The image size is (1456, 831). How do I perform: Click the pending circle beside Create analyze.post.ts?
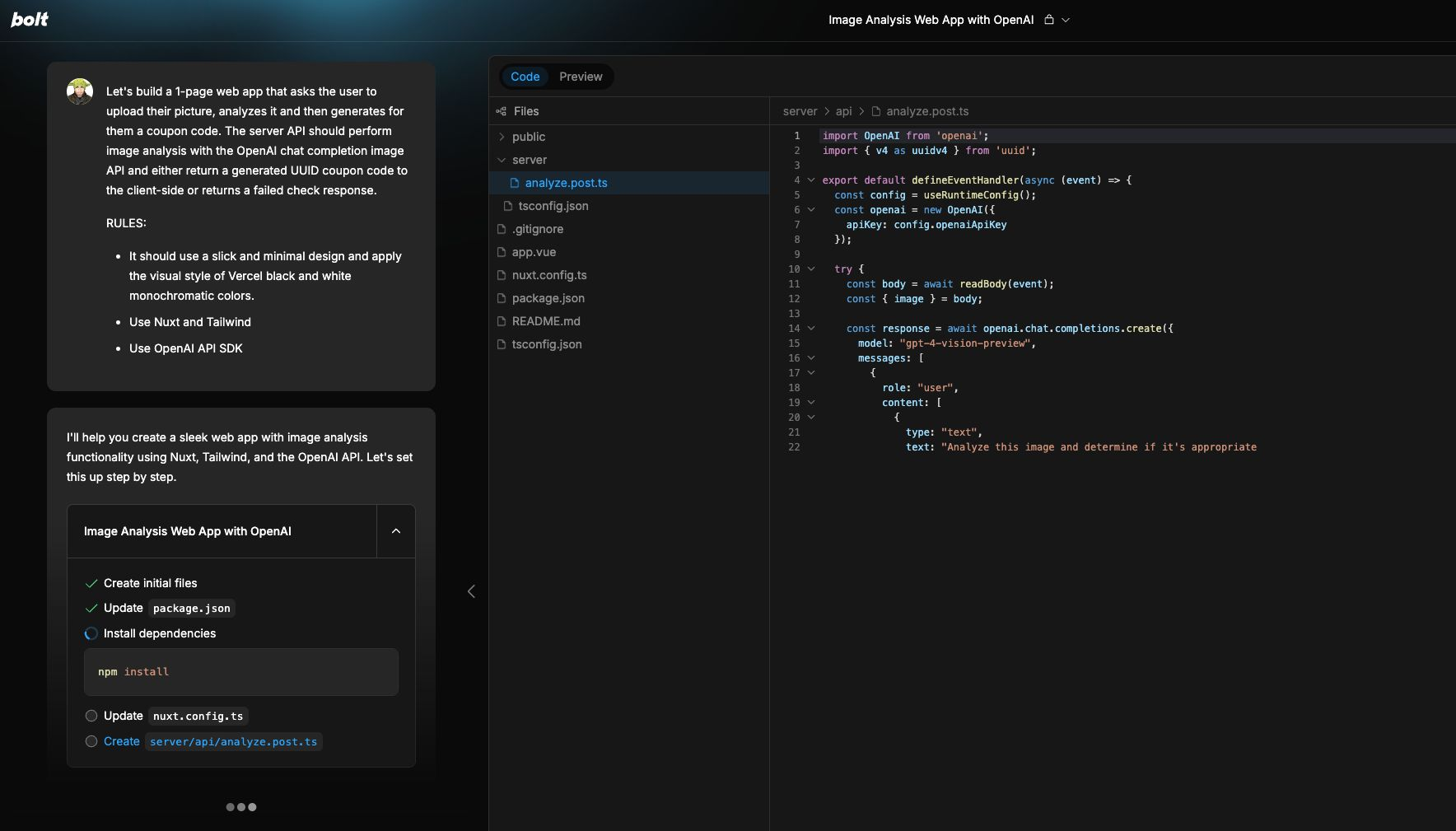tap(91, 741)
